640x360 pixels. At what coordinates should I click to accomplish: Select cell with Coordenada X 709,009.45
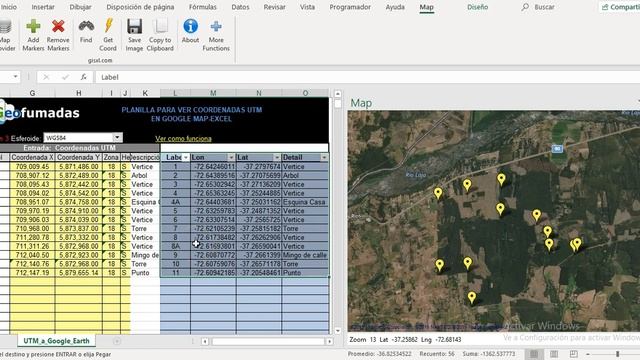(x=32, y=167)
